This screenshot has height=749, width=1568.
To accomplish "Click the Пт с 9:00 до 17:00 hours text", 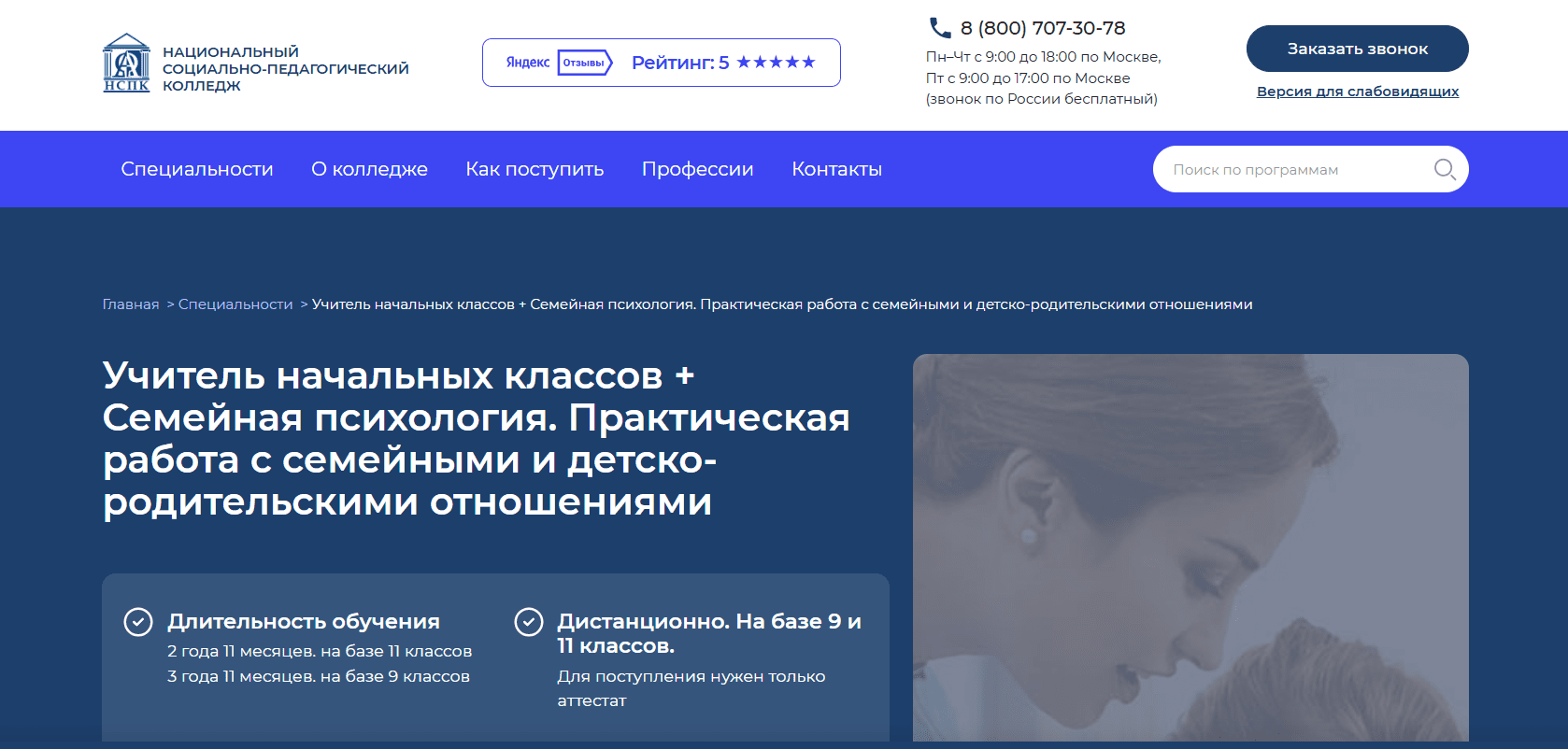I will [1028, 78].
